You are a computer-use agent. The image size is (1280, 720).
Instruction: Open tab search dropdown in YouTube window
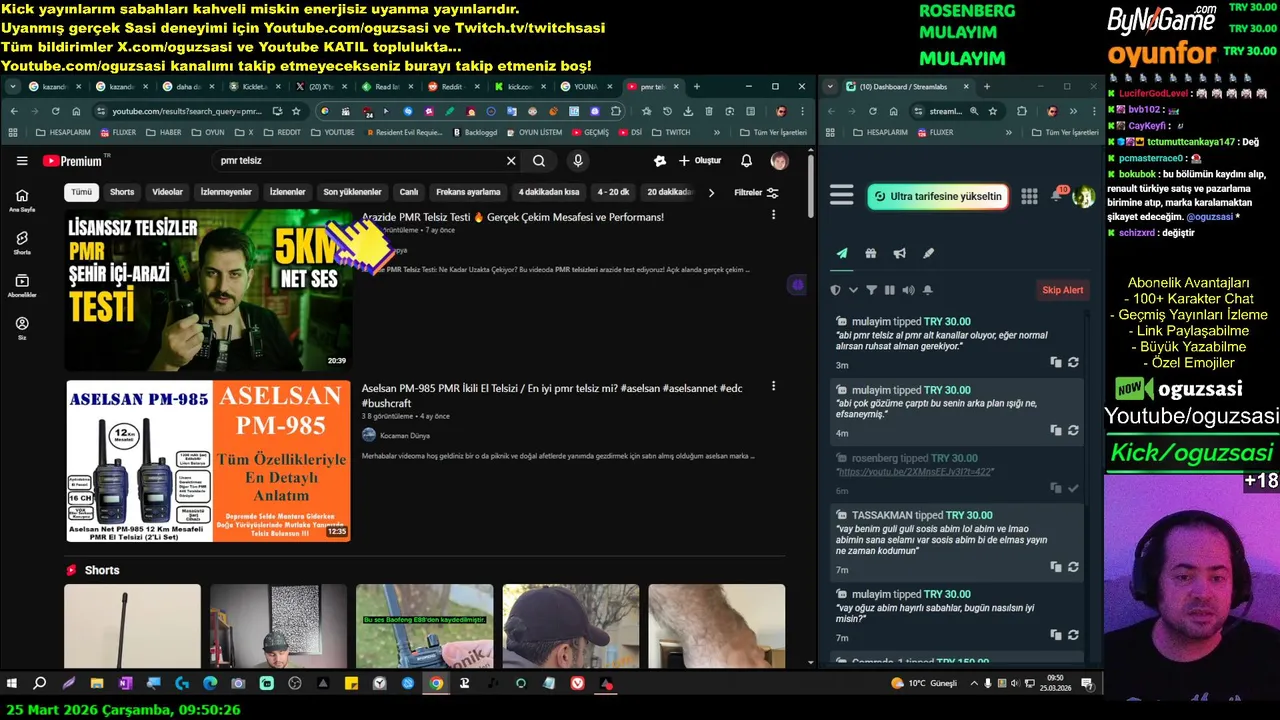[14, 87]
